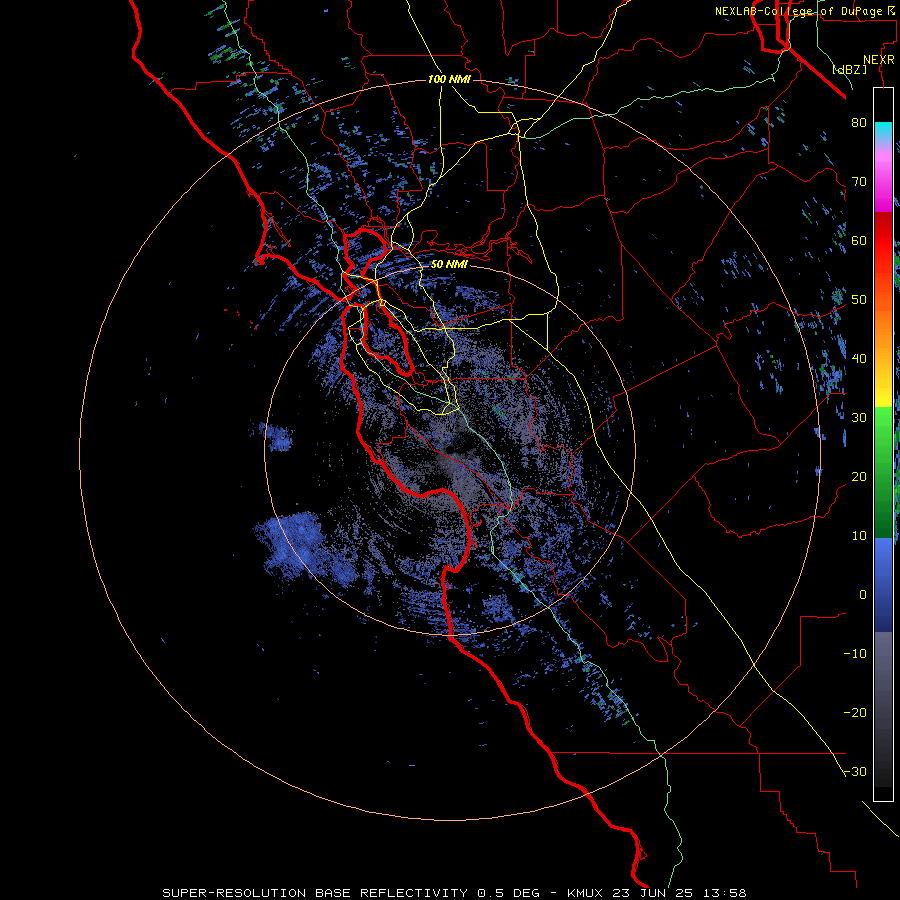Pick the cyan segment atop the color bar
The image size is (900, 900).
(x=883, y=131)
